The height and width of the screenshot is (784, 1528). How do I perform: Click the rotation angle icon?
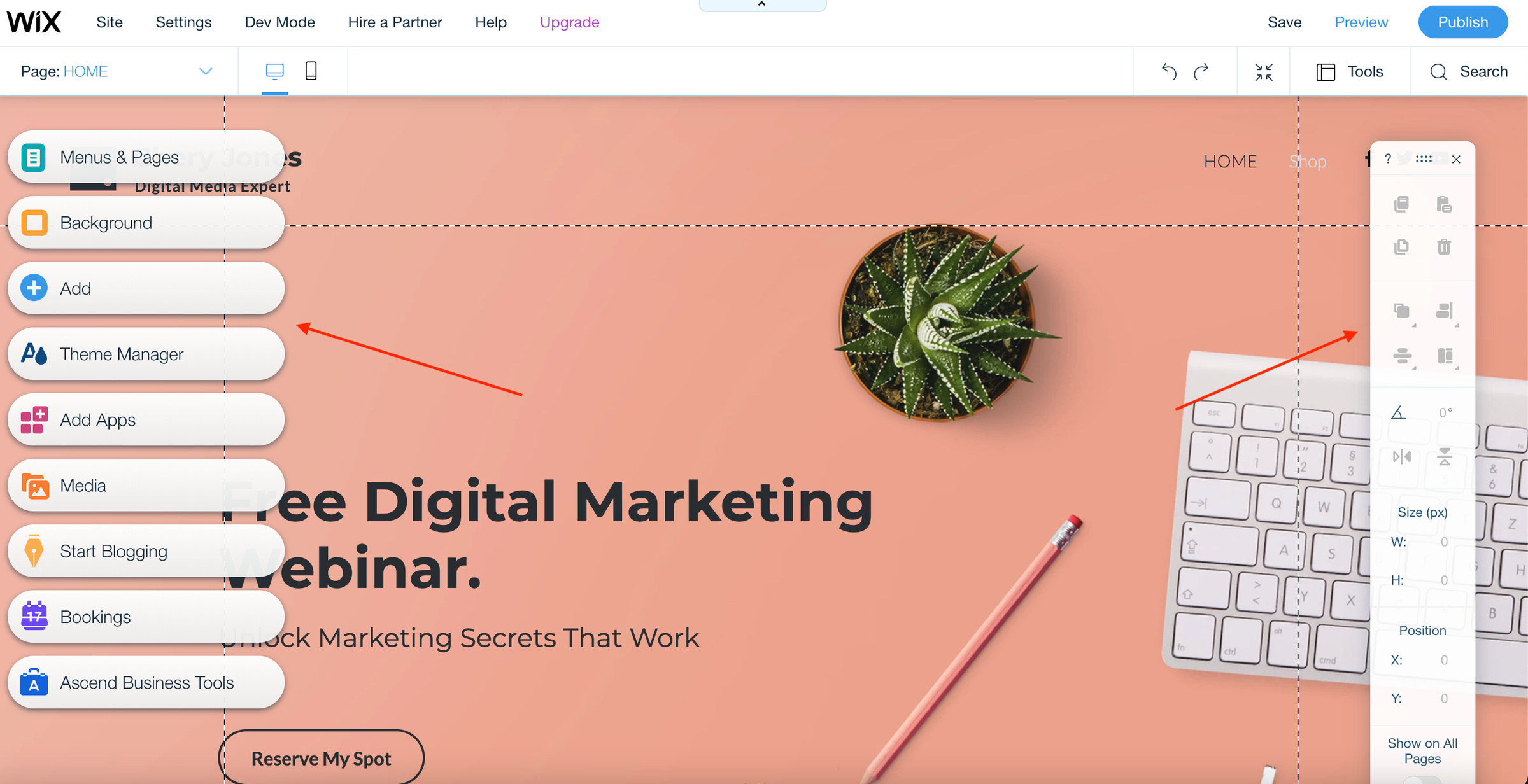(x=1398, y=412)
